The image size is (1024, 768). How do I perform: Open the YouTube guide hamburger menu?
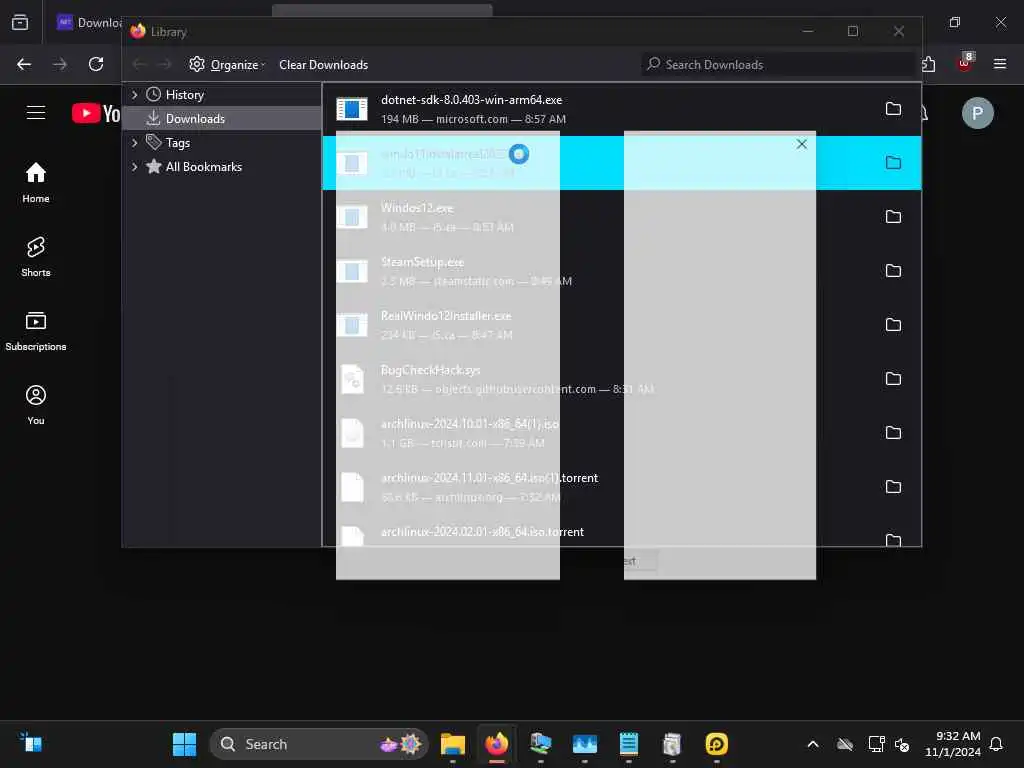click(x=36, y=112)
